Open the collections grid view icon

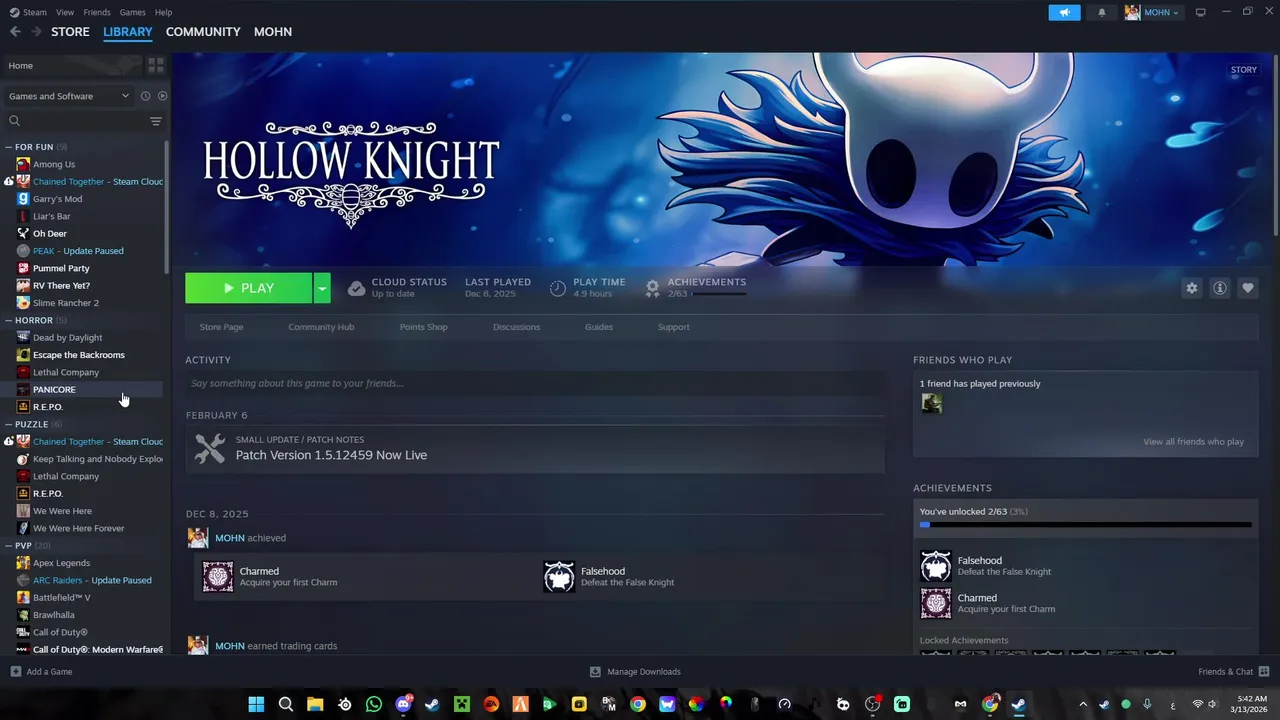[x=156, y=65]
